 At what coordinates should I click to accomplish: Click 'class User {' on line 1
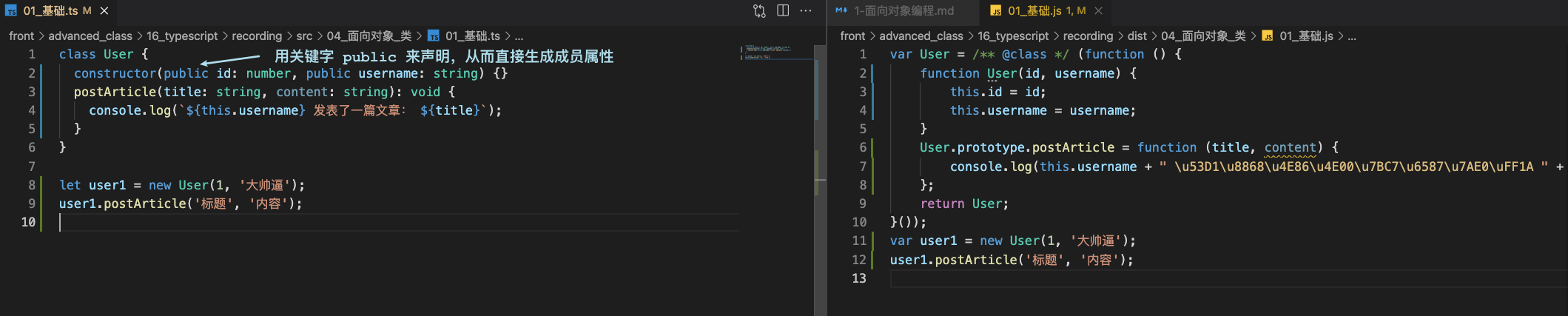pos(104,54)
